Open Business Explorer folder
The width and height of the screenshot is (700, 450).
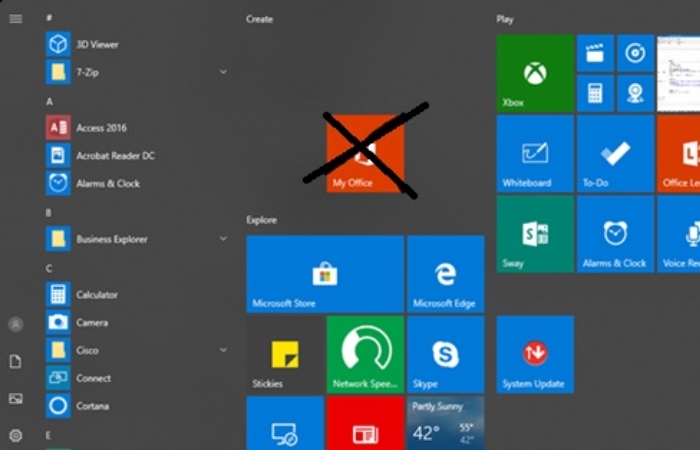136,239
